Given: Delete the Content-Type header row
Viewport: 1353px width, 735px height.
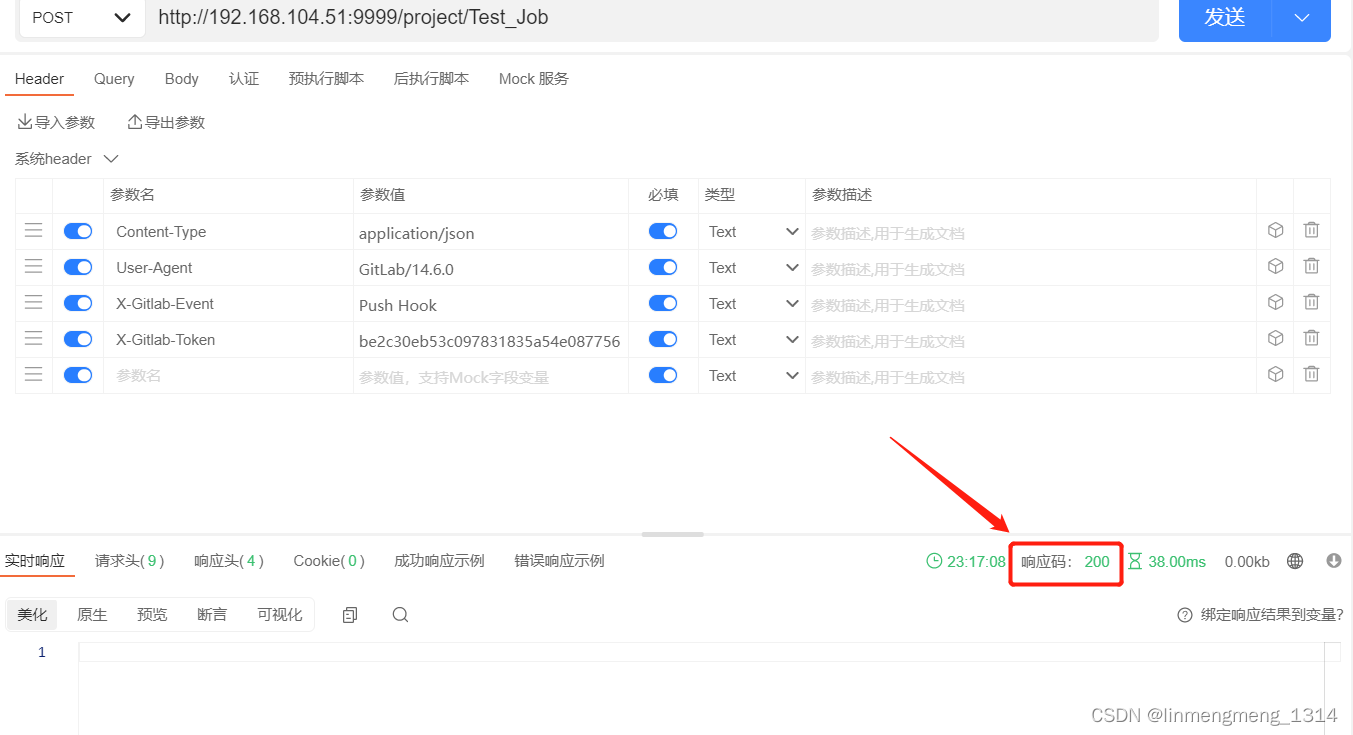Looking at the screenshot, I should [x=1311, y=230].
